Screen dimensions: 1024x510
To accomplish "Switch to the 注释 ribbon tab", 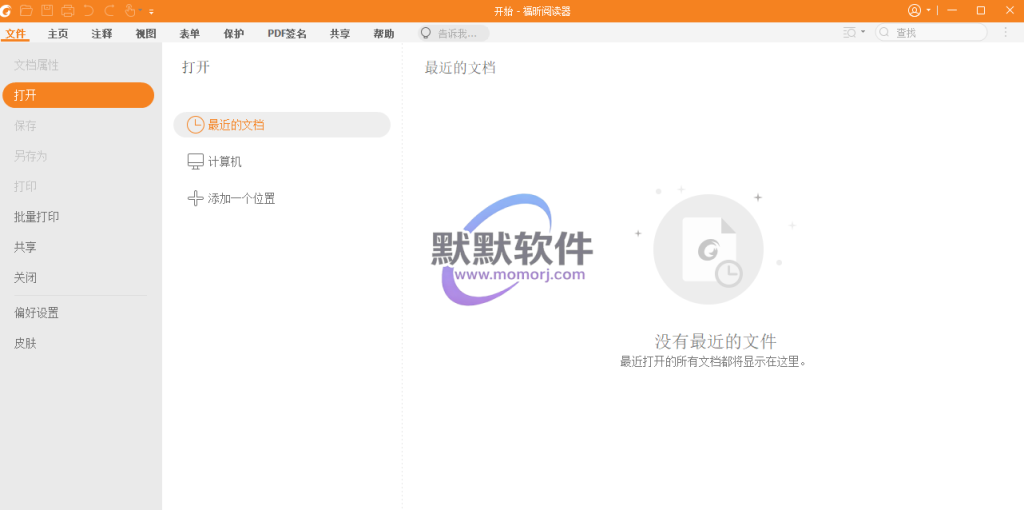I will (x=102, y=33).
